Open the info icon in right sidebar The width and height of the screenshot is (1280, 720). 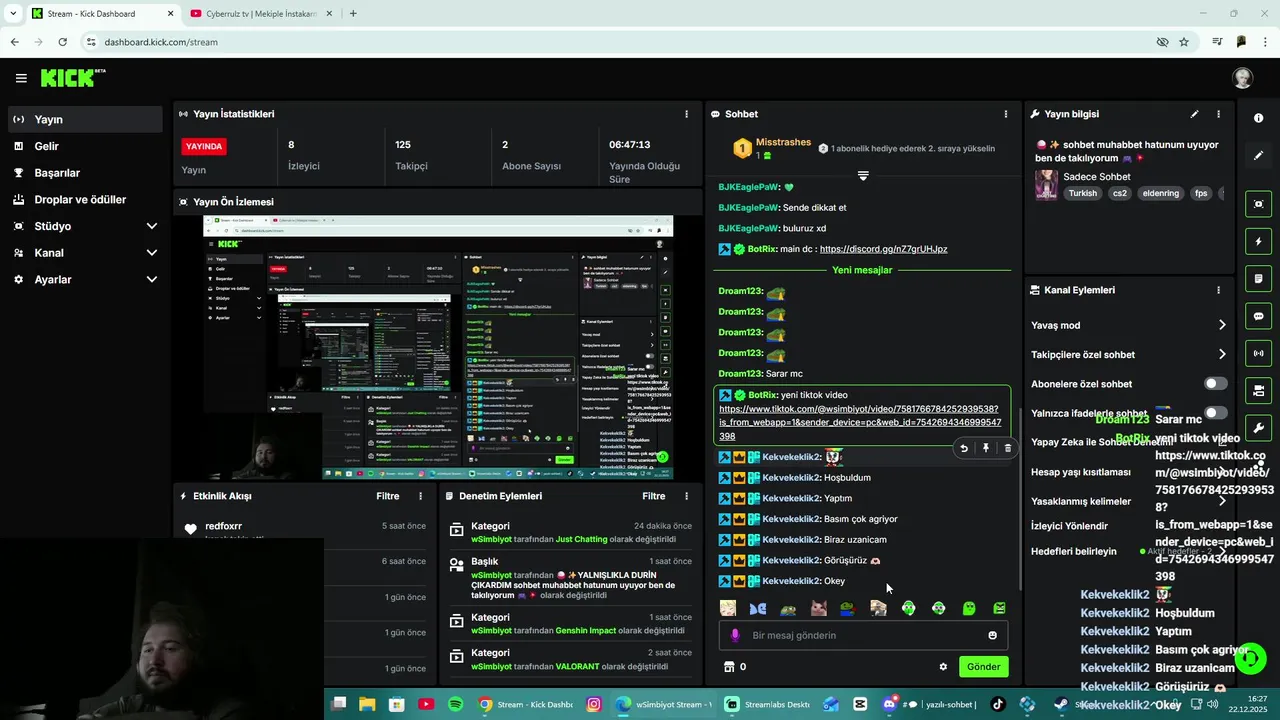click(x=1258, y=118)
